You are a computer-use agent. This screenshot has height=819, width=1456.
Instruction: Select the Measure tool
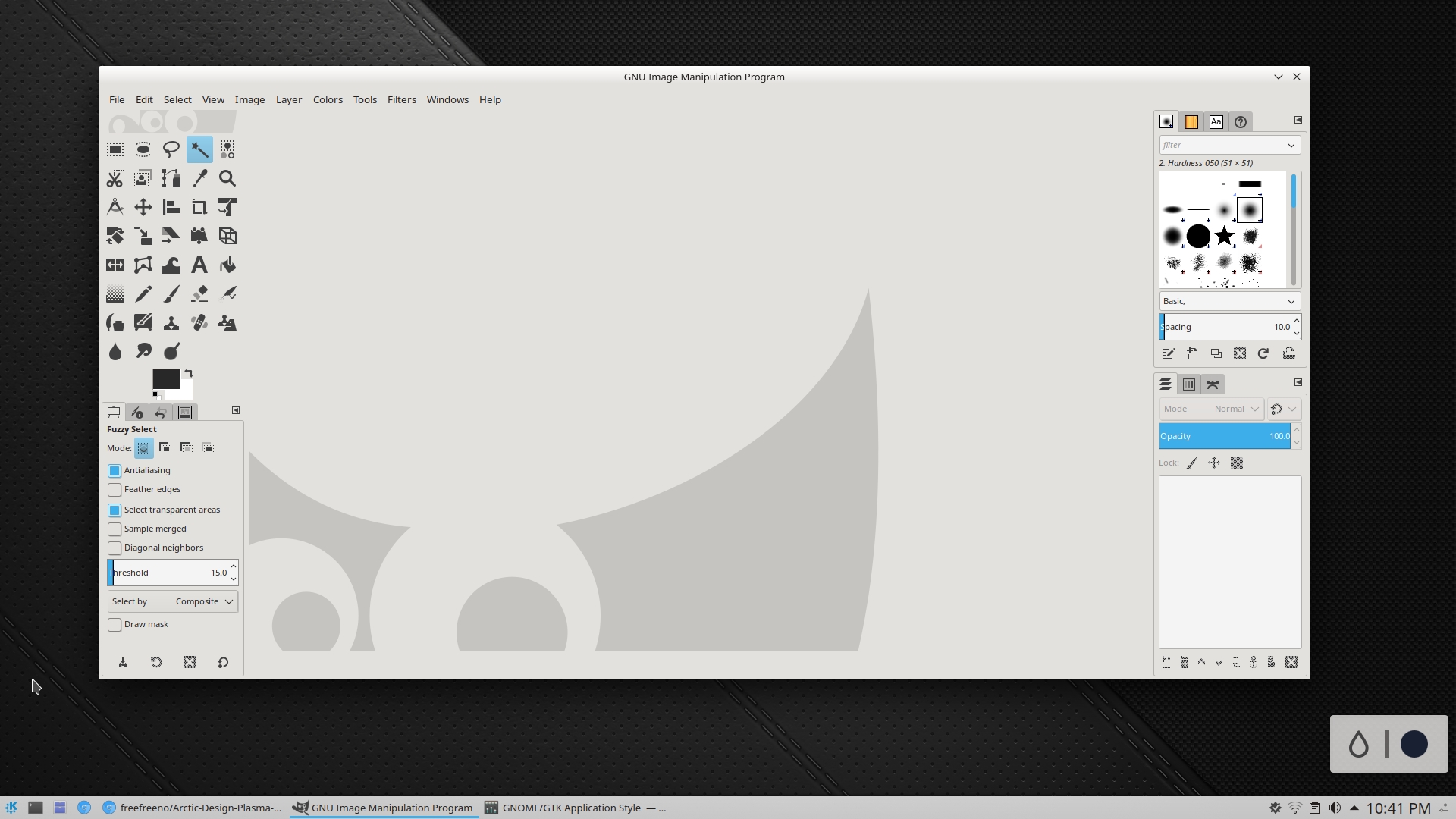(115, 207)
